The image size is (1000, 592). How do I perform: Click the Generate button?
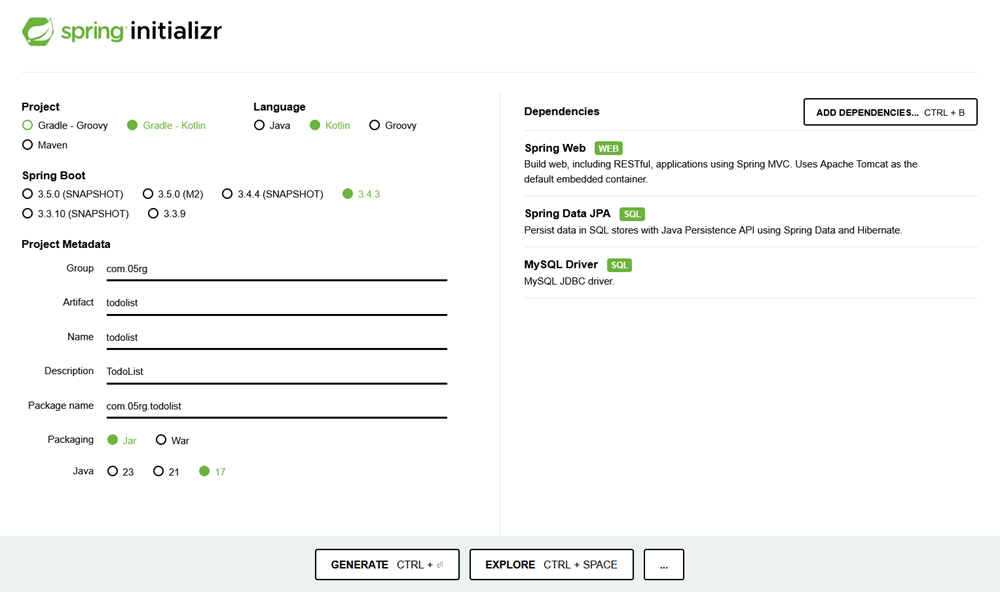tap(387, 565)
